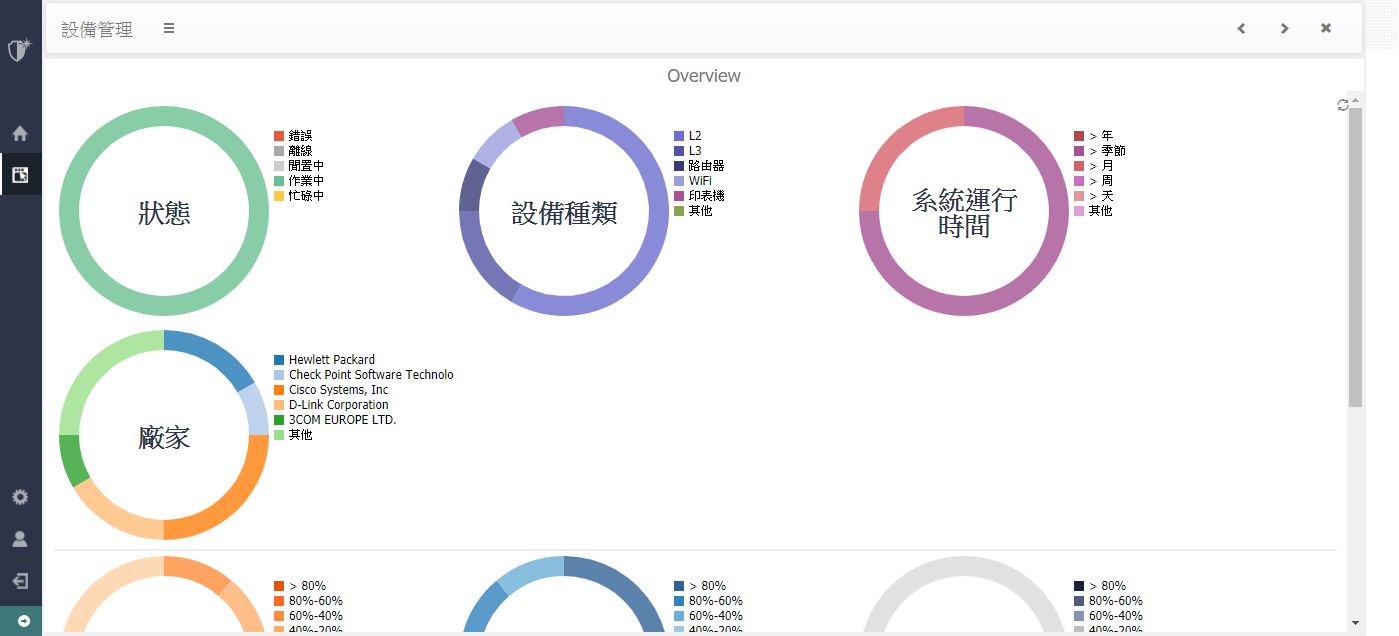The image size is (1399, 636).
Task: Toggle the WiFi legend entry in device types
Action: point(699,181)
